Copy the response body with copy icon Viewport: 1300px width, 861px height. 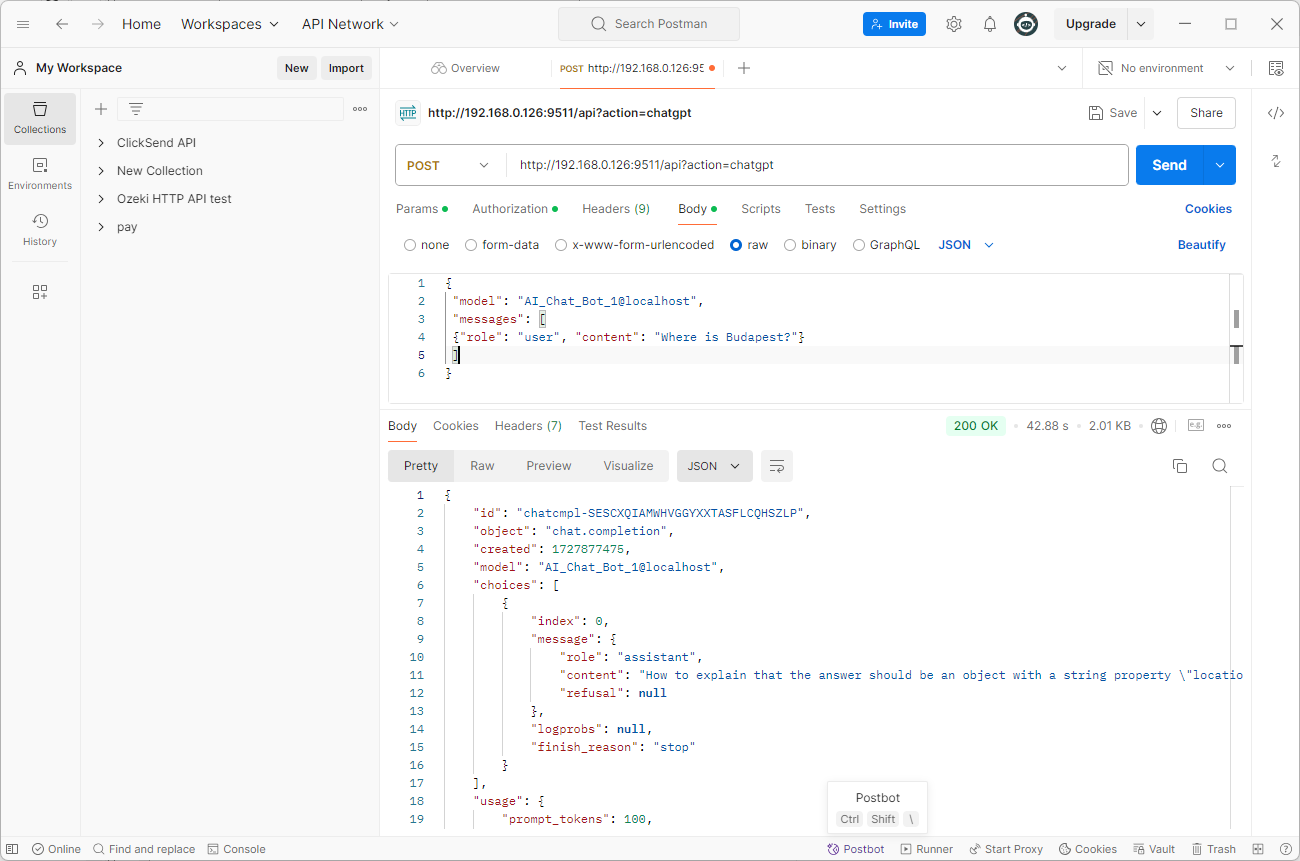[x=1179, y=466]
